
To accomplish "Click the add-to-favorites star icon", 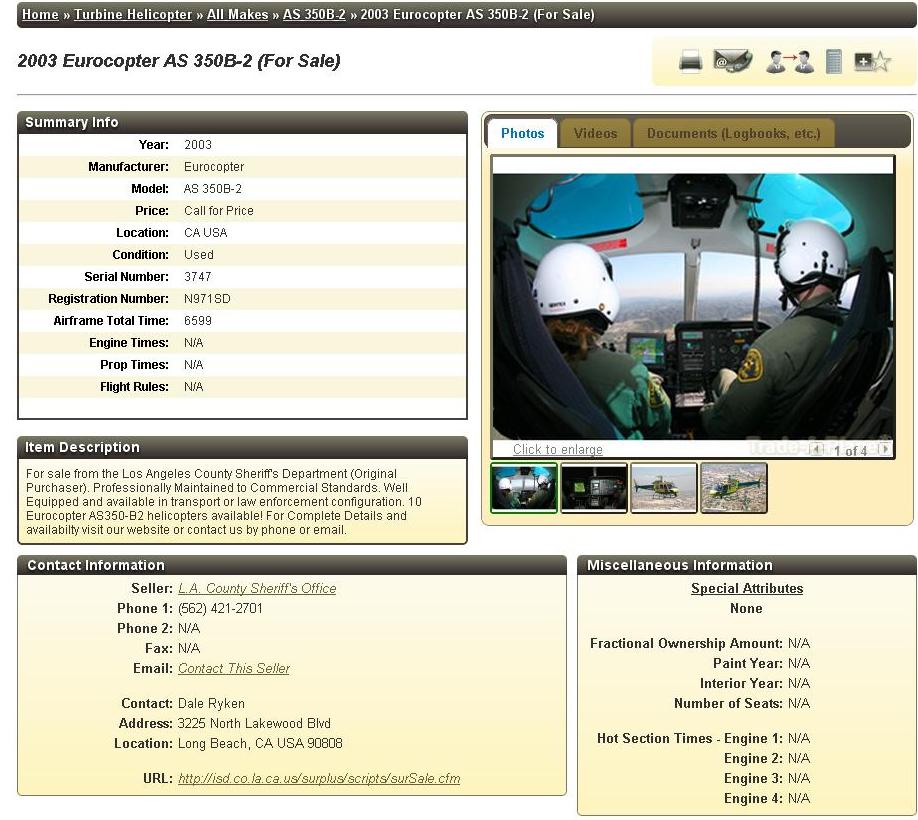I will [871, 62].
